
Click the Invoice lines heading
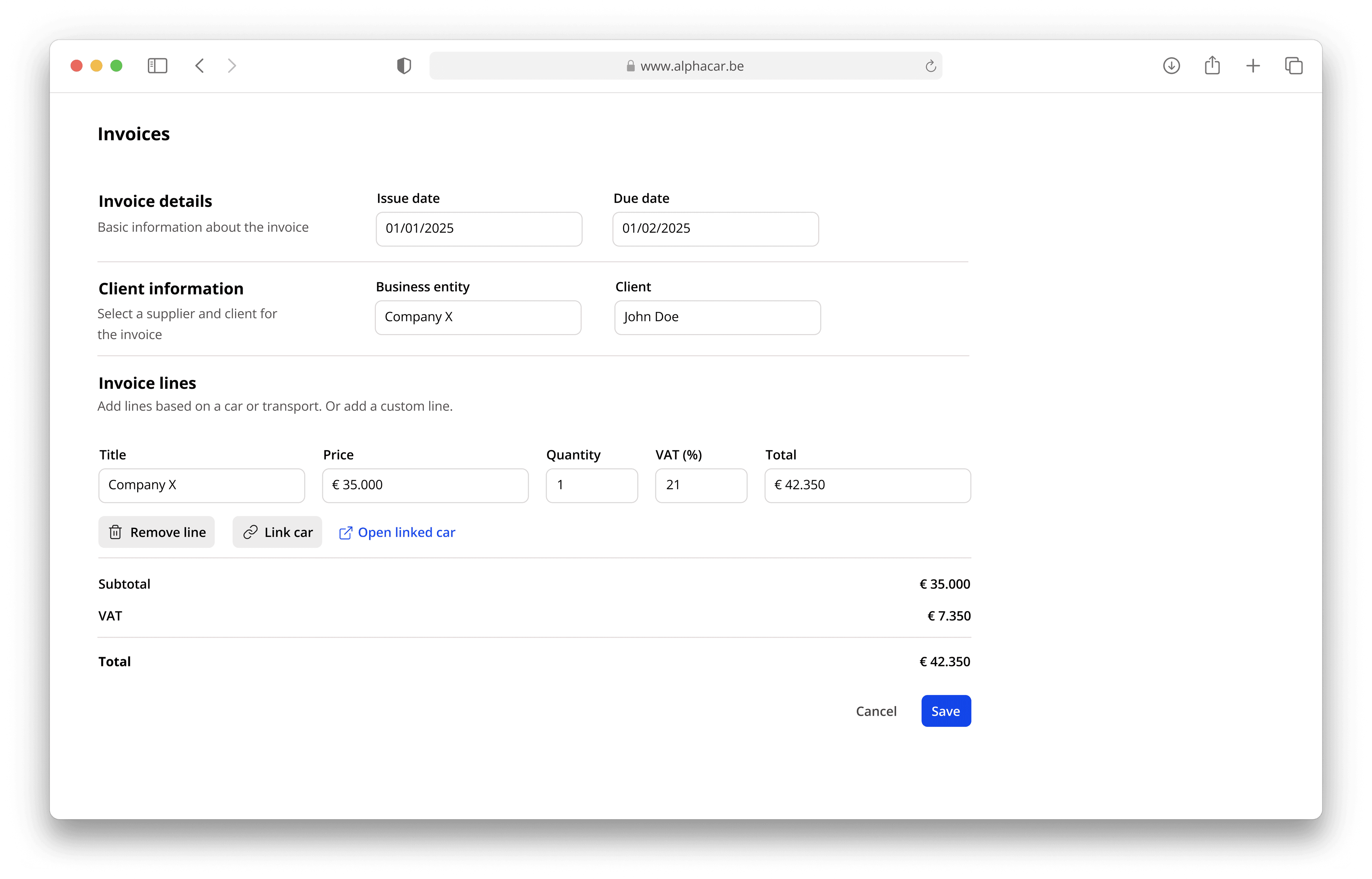click(147, 383)
